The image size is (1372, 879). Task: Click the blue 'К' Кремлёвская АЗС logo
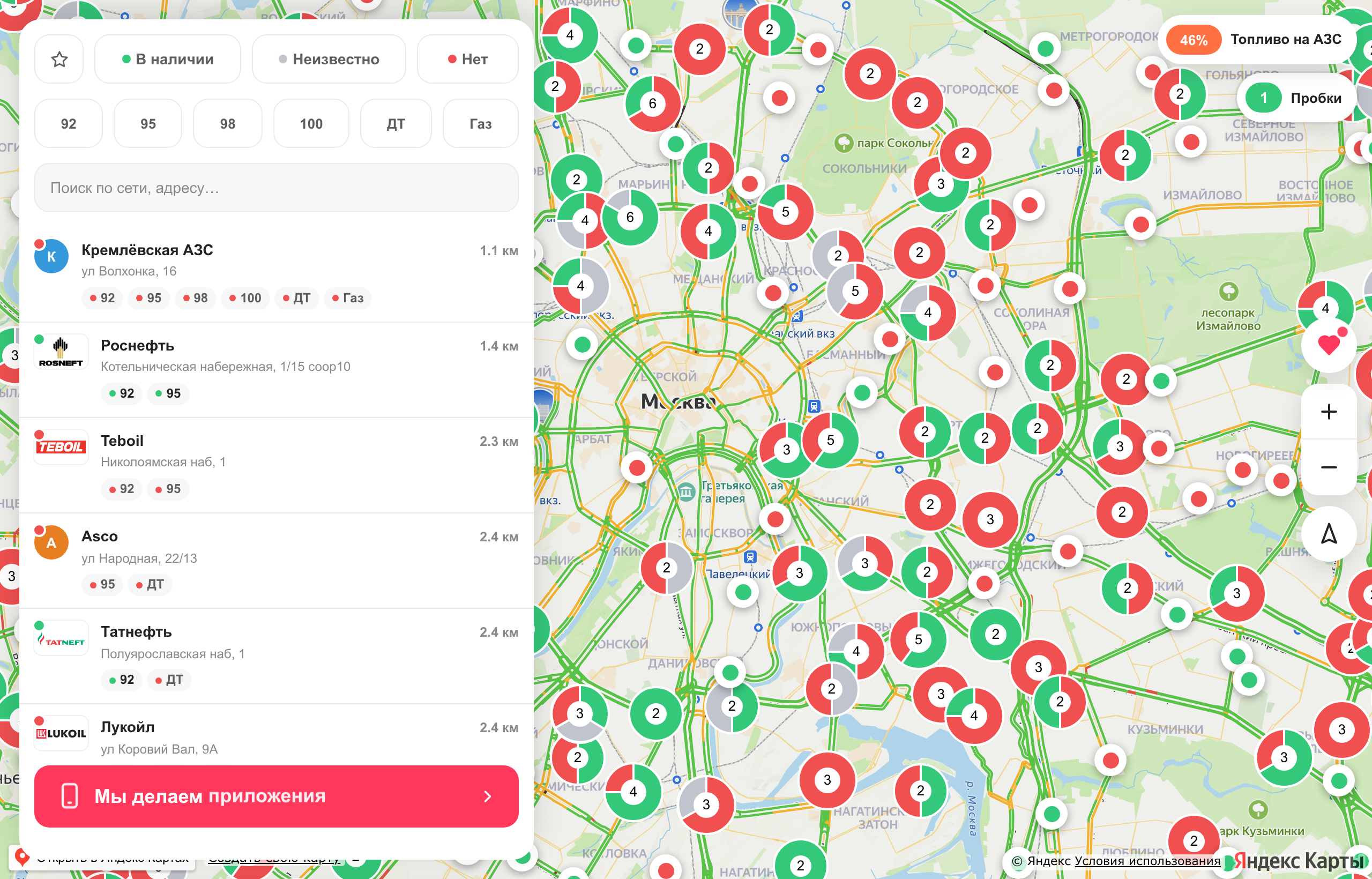[x=51, y=256]
